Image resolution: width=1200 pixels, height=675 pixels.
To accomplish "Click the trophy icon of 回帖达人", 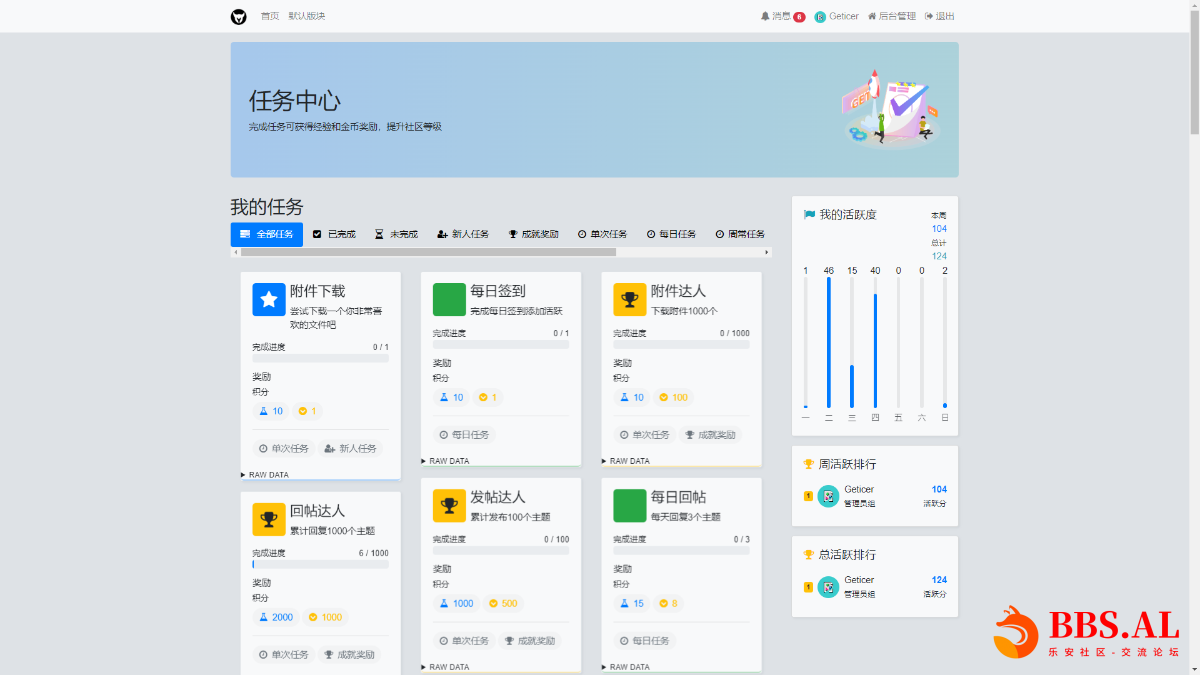I will 269,519.
